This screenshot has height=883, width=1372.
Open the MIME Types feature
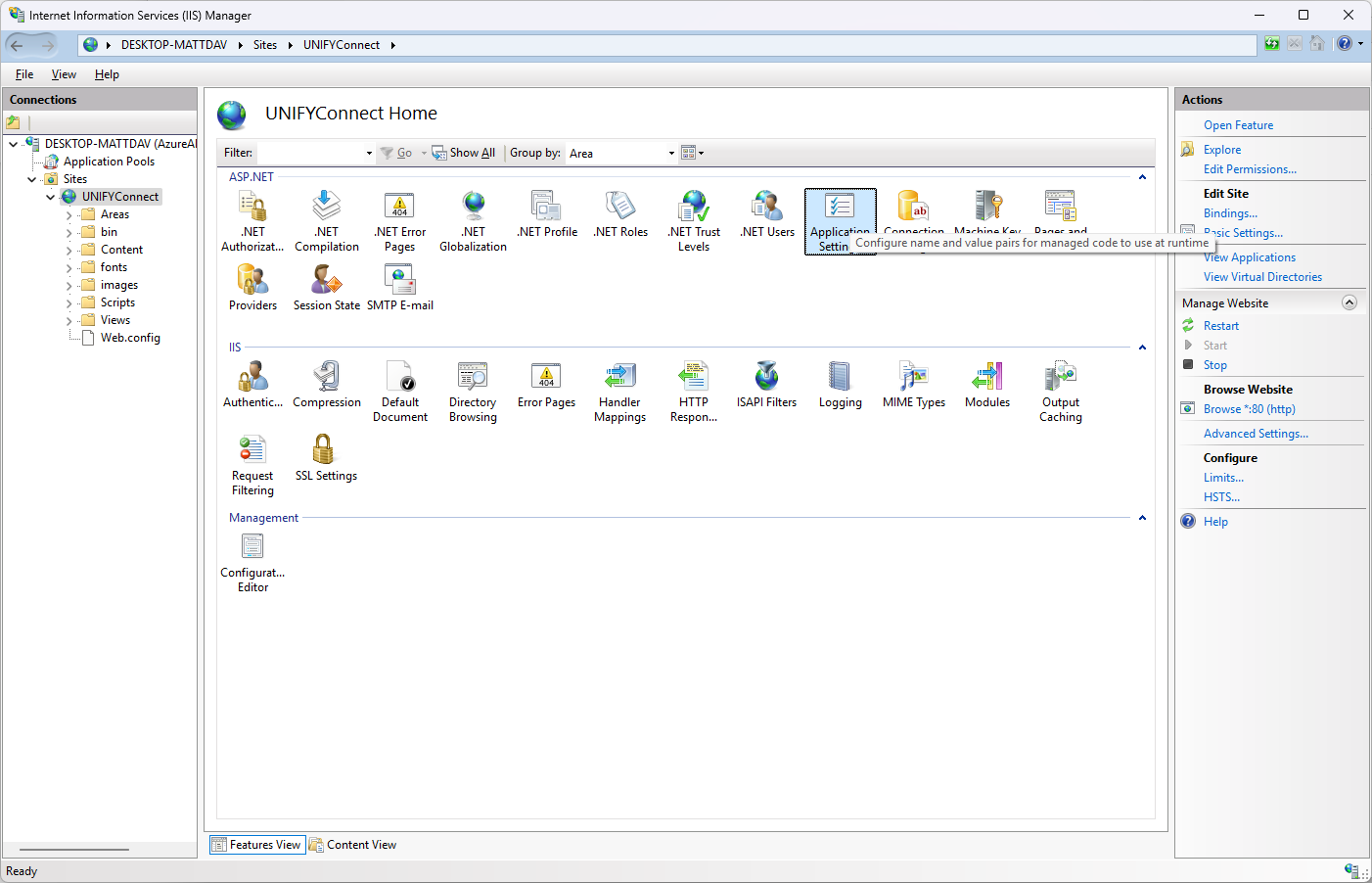914,385
